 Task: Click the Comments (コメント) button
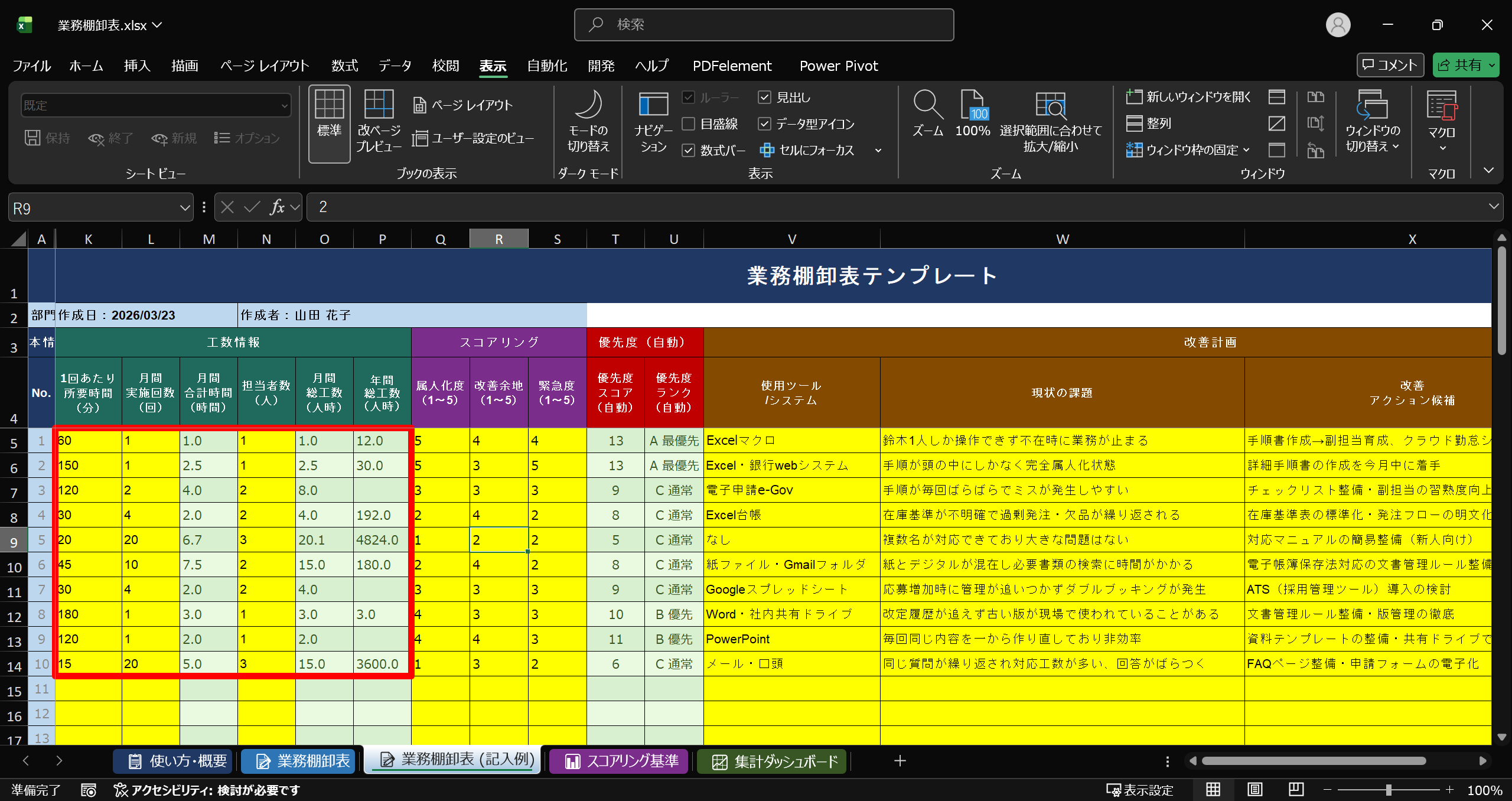1390,65
